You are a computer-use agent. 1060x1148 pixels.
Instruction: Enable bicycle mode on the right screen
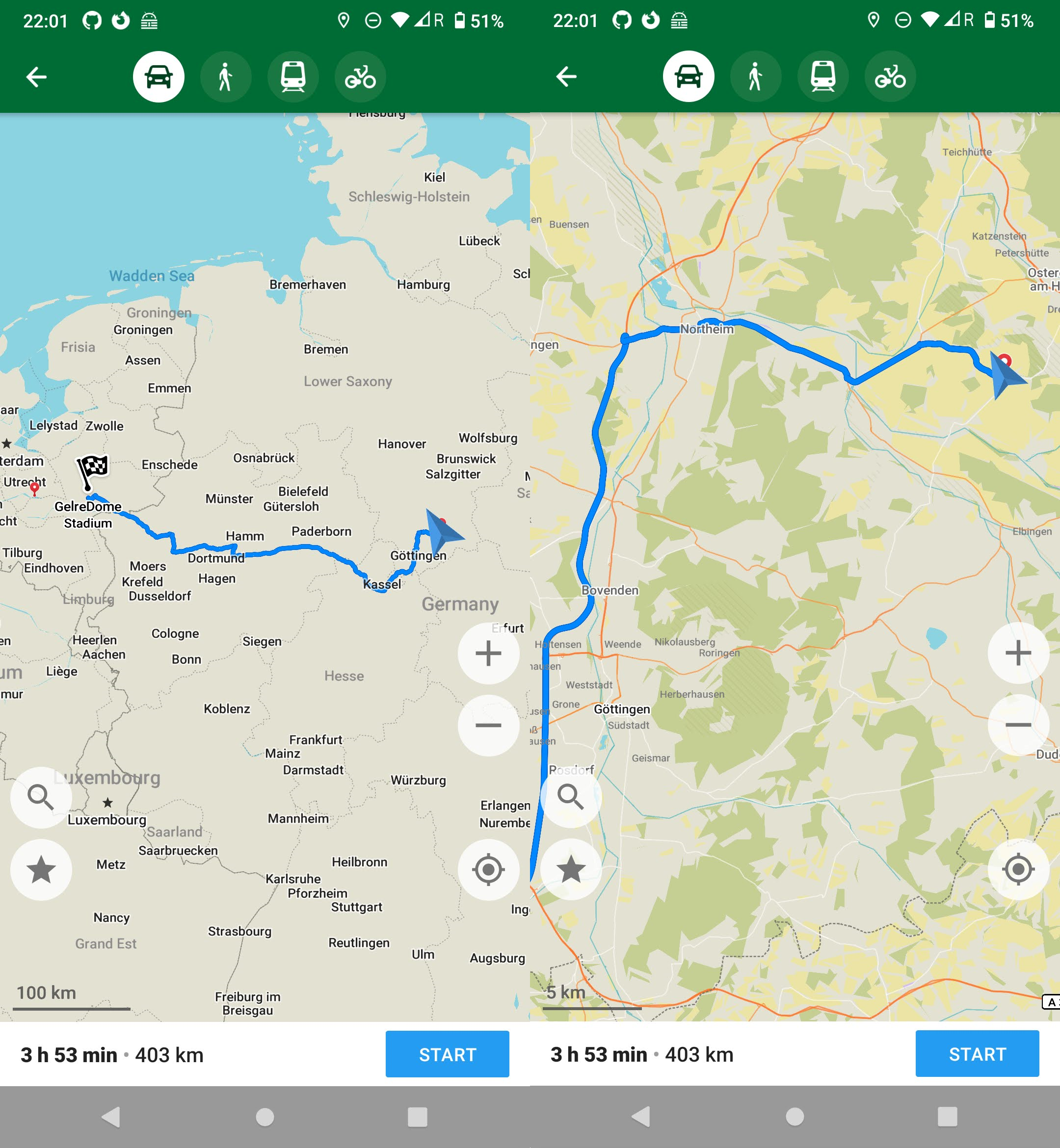tap(890, 76)
